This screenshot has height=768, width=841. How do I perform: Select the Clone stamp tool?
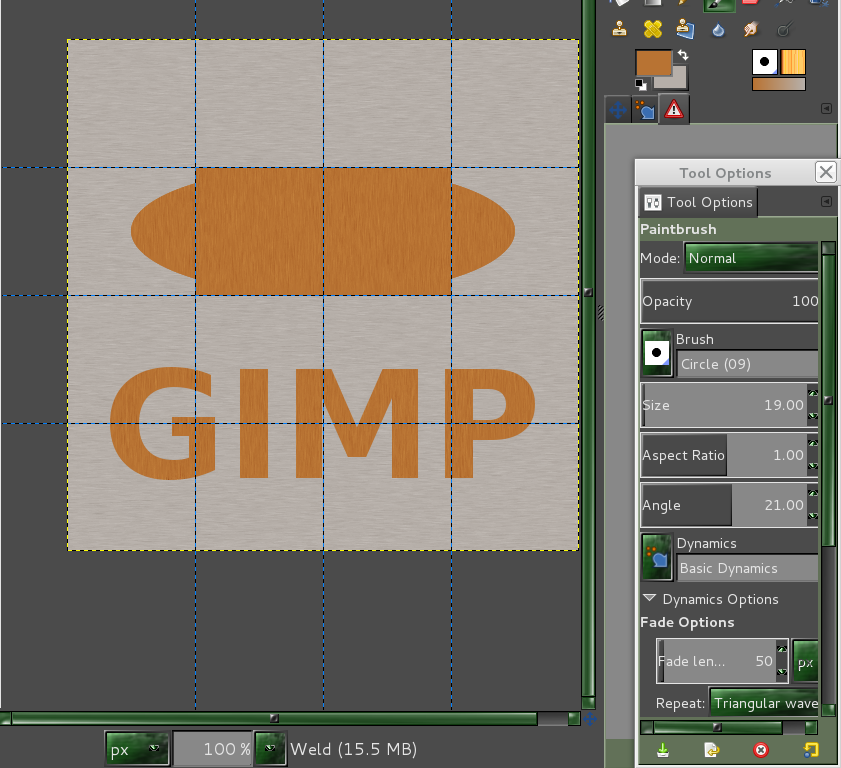coord(619,28)
